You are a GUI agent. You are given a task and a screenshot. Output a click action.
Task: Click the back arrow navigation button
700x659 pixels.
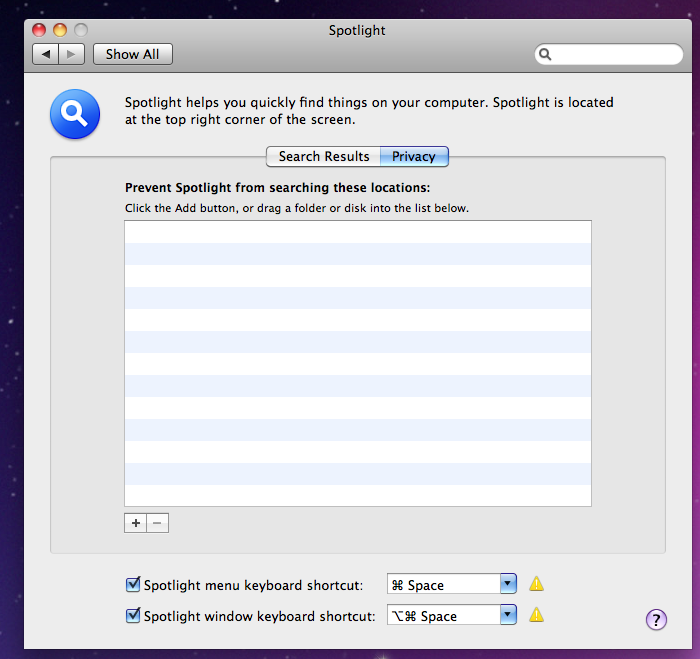coord(46,54)
